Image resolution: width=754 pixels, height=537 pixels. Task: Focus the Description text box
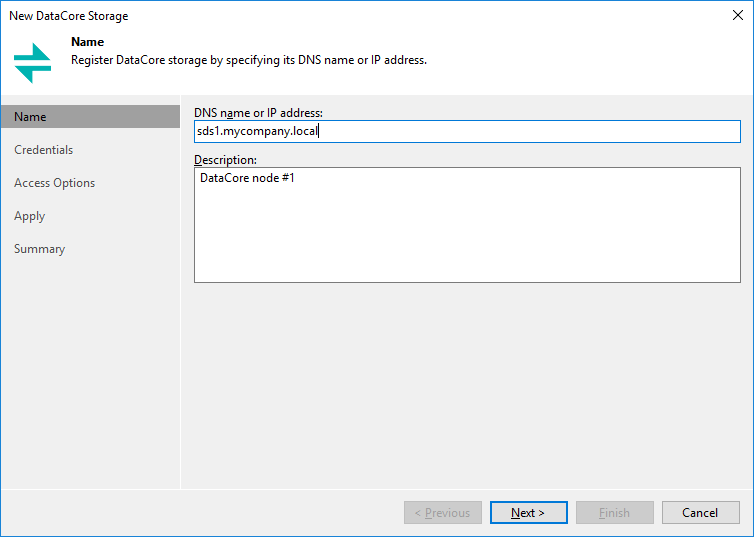(x=467, y=225)
